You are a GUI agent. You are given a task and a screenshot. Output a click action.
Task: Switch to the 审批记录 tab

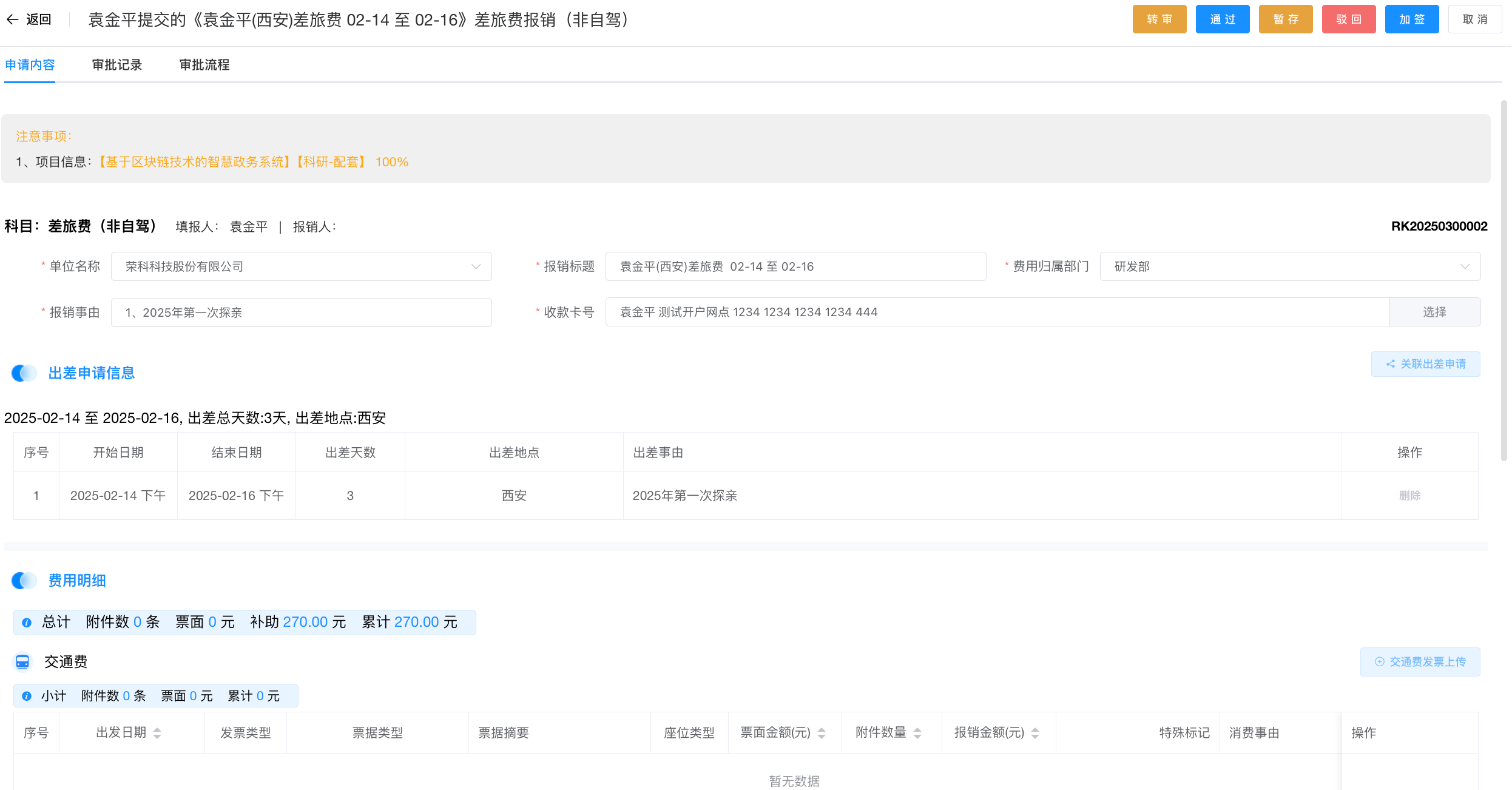coord(116,65)
